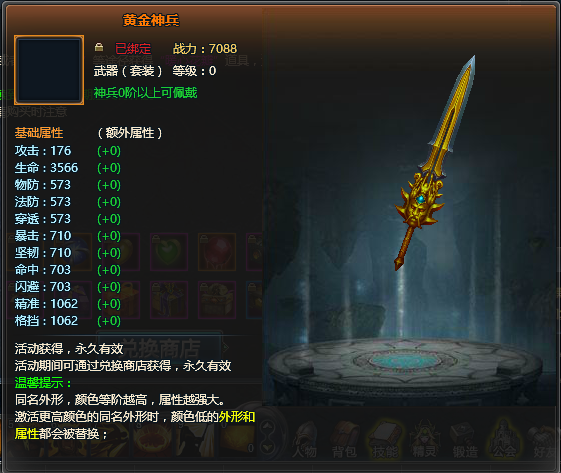Open the 背包 backpack icon
This screenshot has width=561, height=473.
(345, 441)
